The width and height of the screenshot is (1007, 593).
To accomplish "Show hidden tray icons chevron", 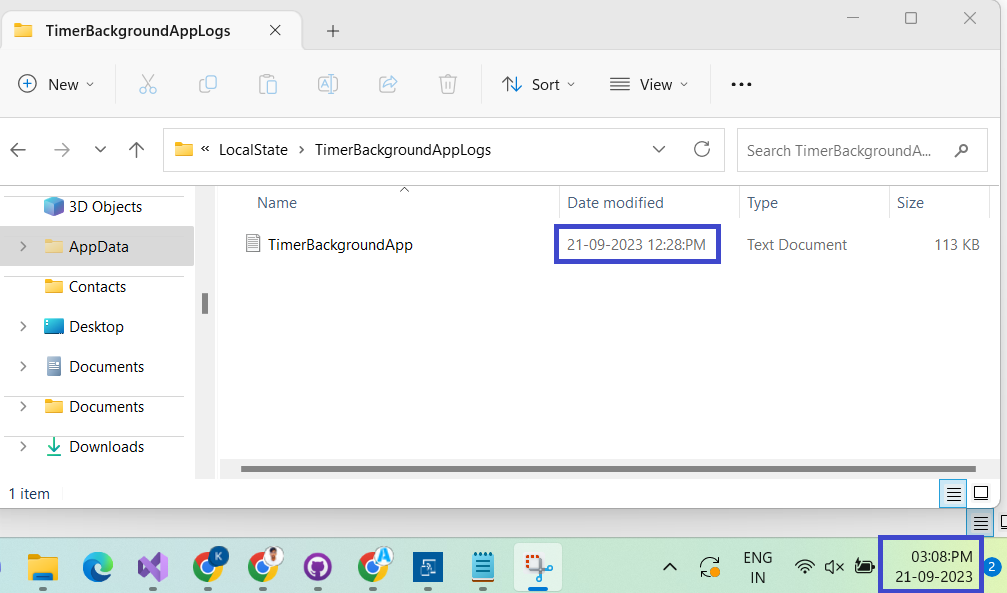I will click(x=670, y=567).
